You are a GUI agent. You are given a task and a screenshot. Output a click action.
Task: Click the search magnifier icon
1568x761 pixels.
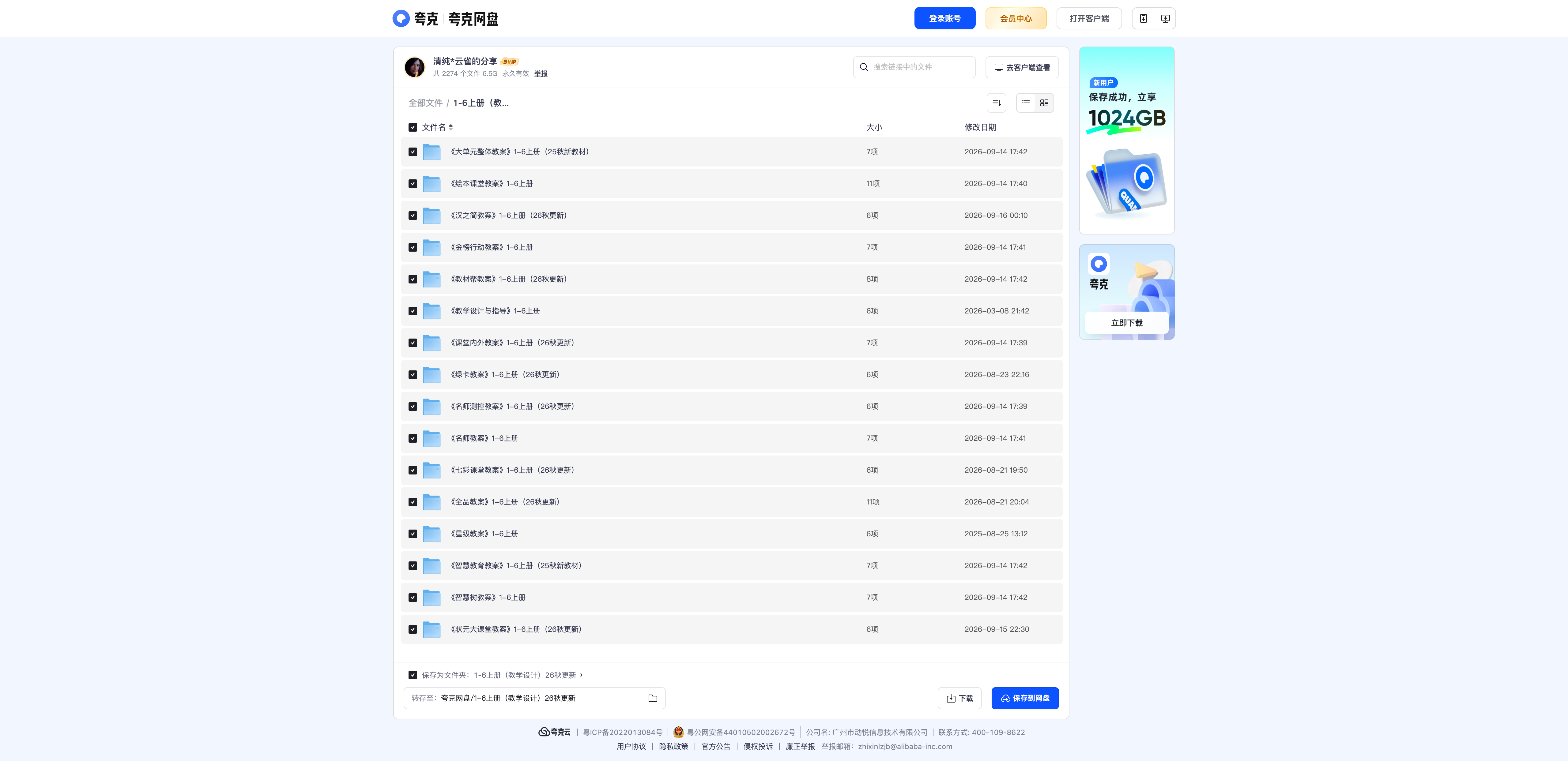pyautogui.click(x=864, y=68)
